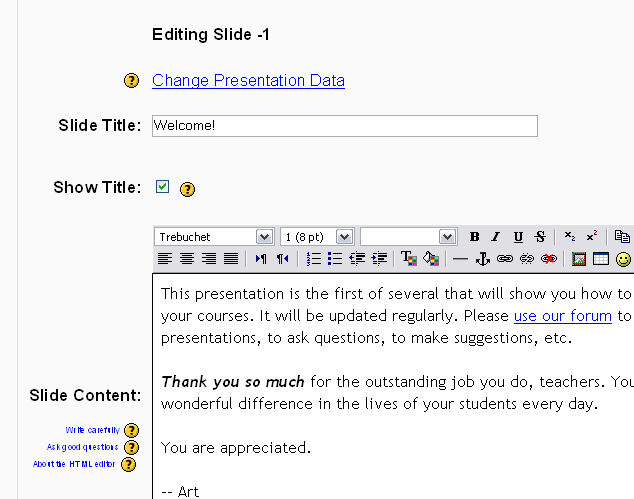Image resolution: width=634 pixels, height=499 pixels.
Task: Open the Change Presentation Data link
Action: click(248, 81)
